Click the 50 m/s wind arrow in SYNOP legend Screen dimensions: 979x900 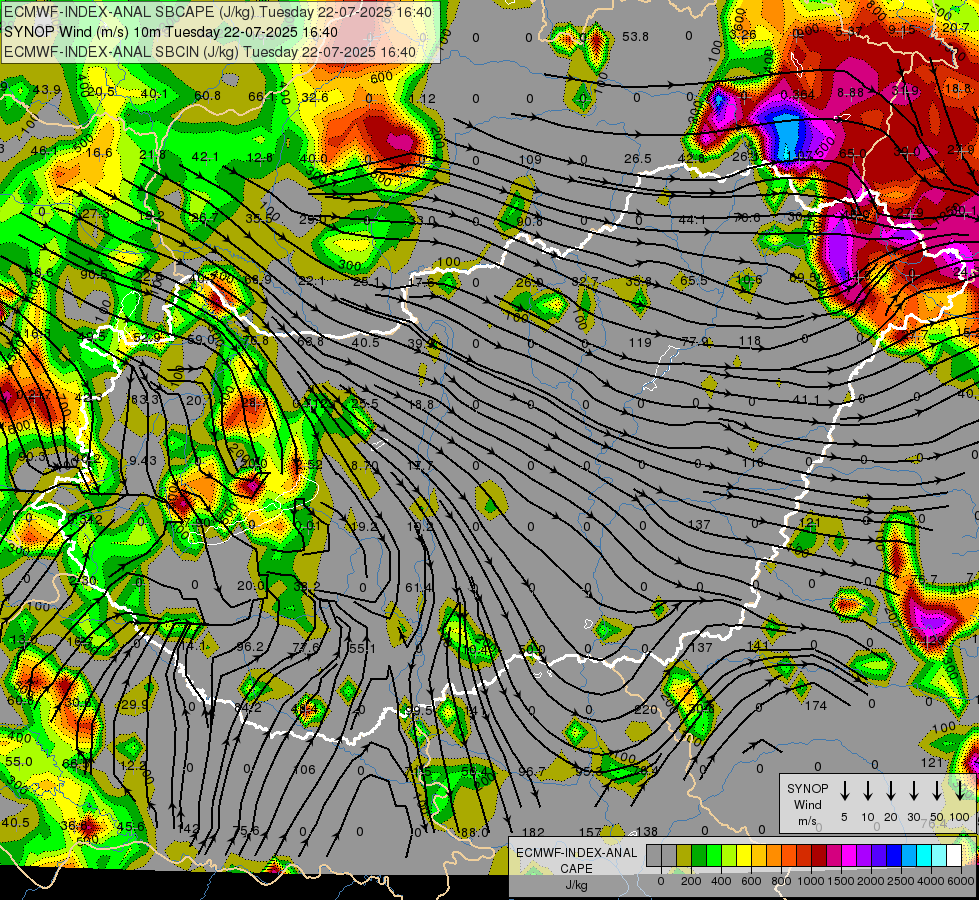pos(937,790)
